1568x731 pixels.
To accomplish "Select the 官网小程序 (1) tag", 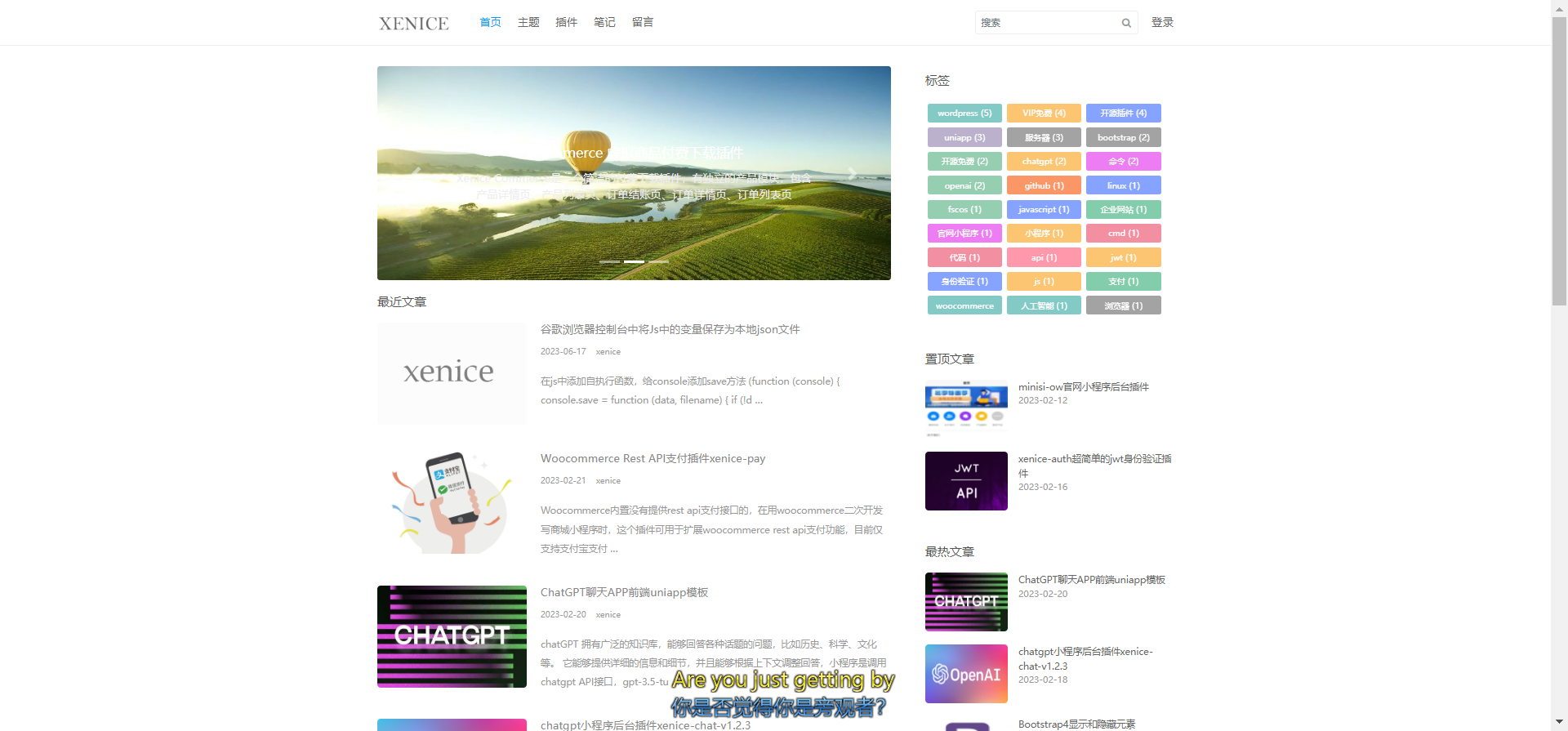I will [x=964, y=234].
